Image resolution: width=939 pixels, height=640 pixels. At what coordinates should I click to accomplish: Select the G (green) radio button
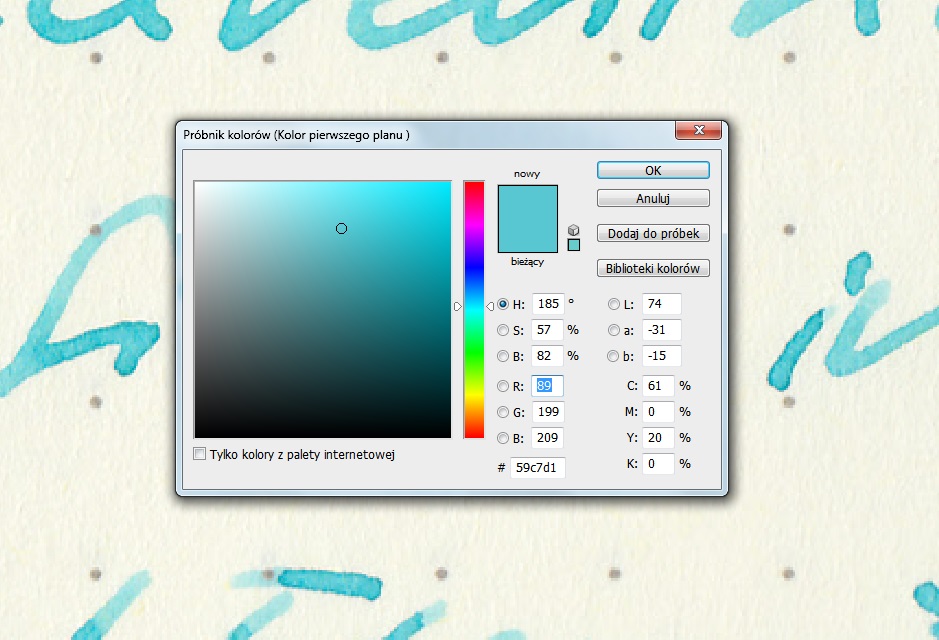tap(503, 412)
